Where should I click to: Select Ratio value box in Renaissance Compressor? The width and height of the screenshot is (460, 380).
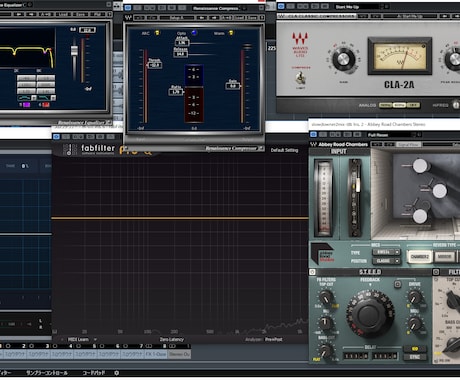(176, 92)
